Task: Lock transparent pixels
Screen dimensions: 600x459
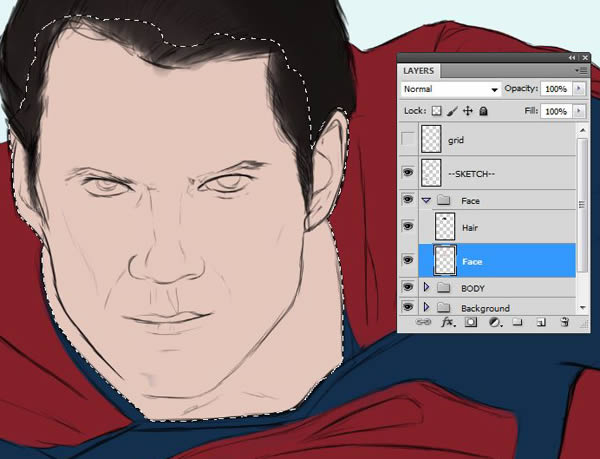Action: point(436,111)
